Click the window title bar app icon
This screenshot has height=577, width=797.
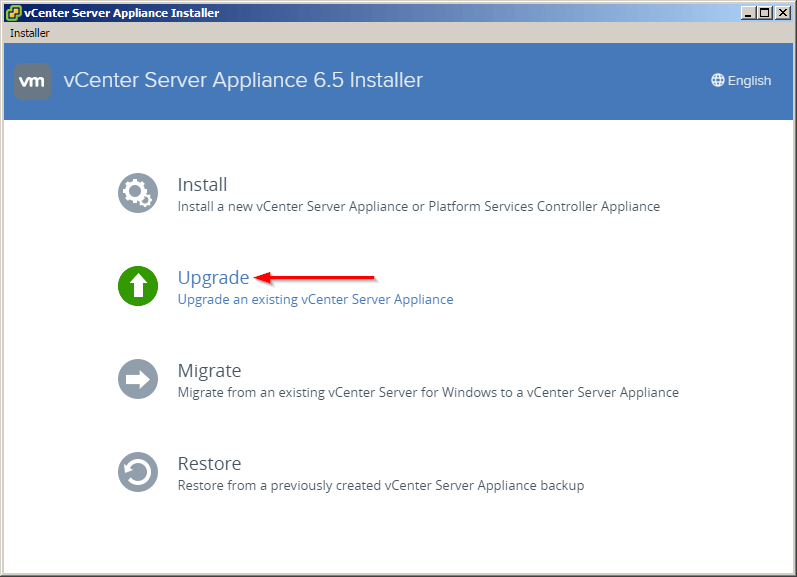click(x=13, y=13)
